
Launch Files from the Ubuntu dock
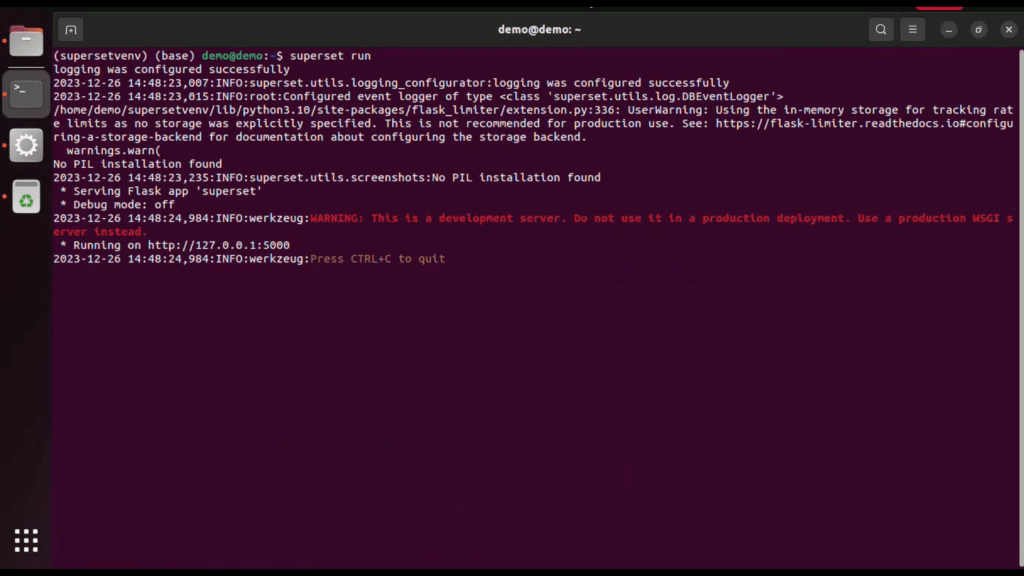[26, 42]
